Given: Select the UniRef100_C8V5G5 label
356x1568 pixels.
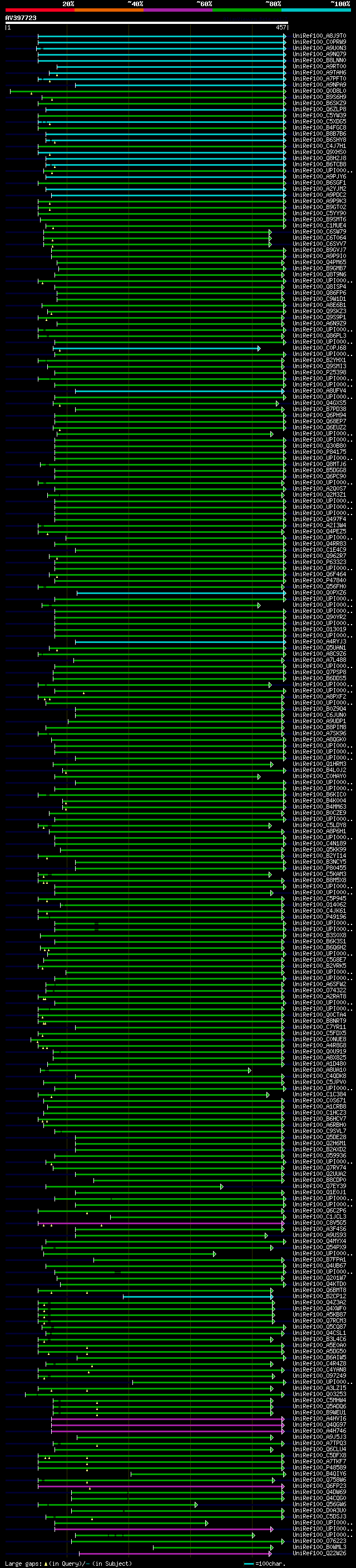Looking at the screenshot, I should (x=319, y=1223).
